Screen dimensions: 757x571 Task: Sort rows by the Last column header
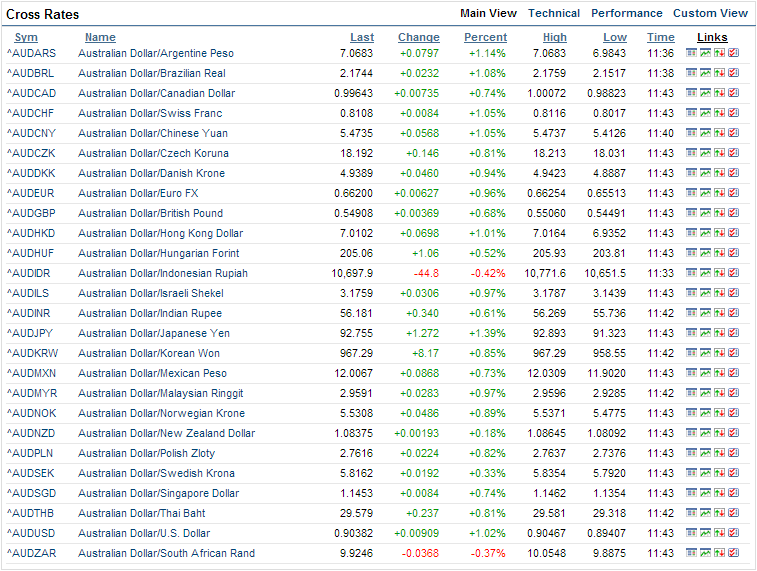[362, 37]
